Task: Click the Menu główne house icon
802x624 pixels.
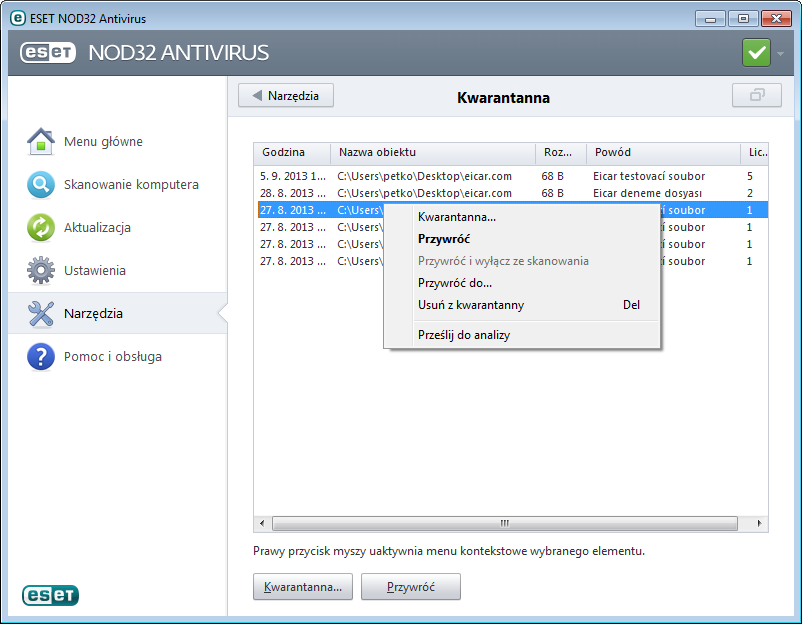Action: pyautogui.click(x=41, y=141)
